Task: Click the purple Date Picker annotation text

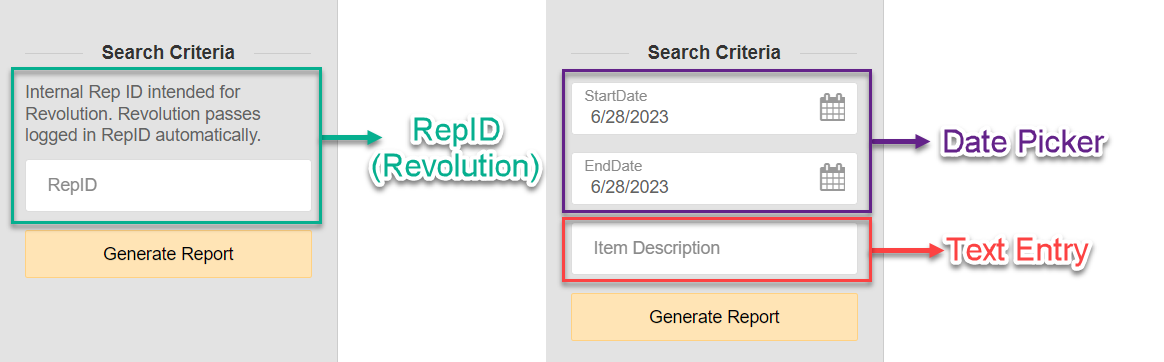Action: [1023, 142]
